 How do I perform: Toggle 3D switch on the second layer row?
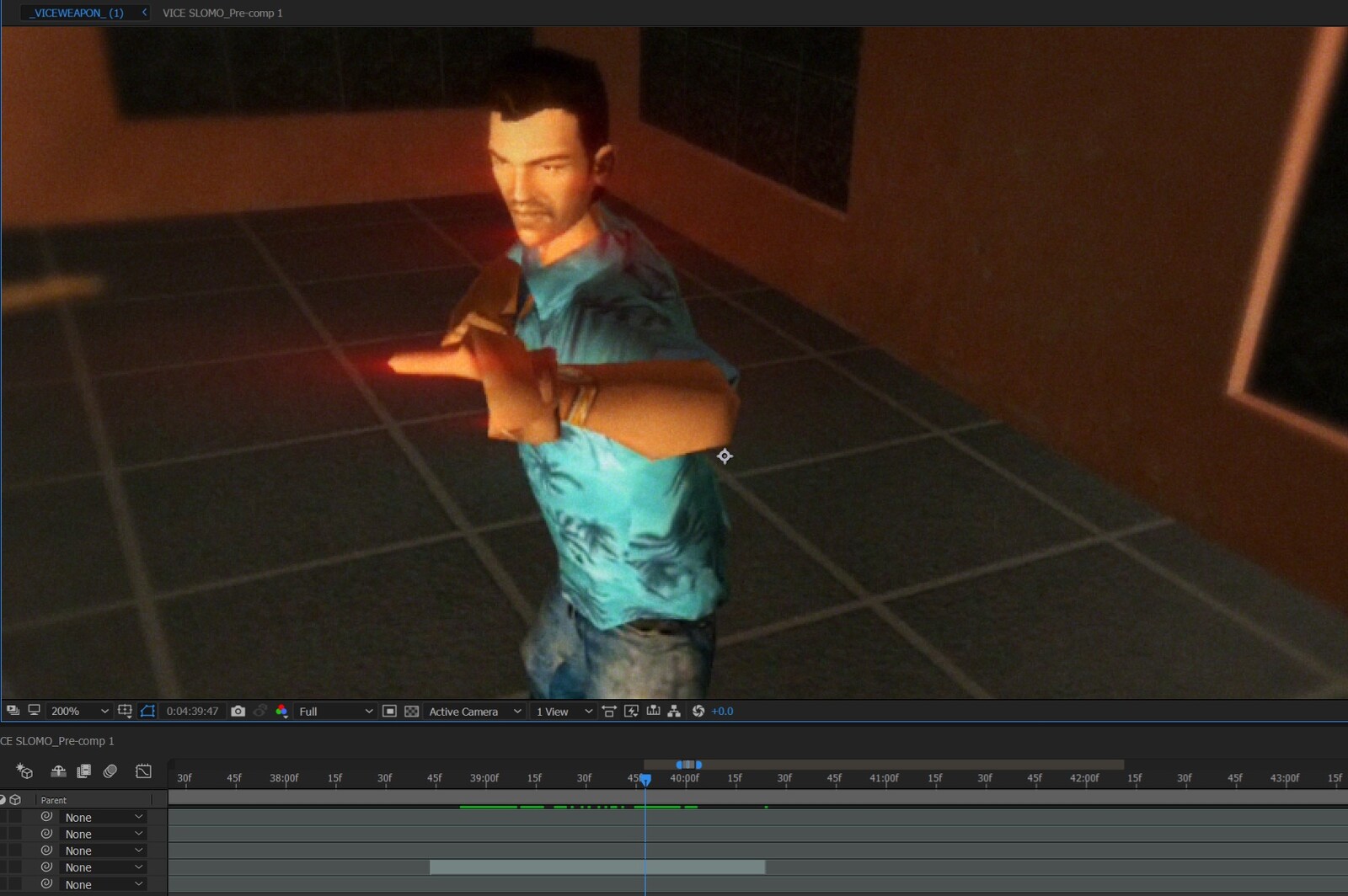[x=15, y=834]
